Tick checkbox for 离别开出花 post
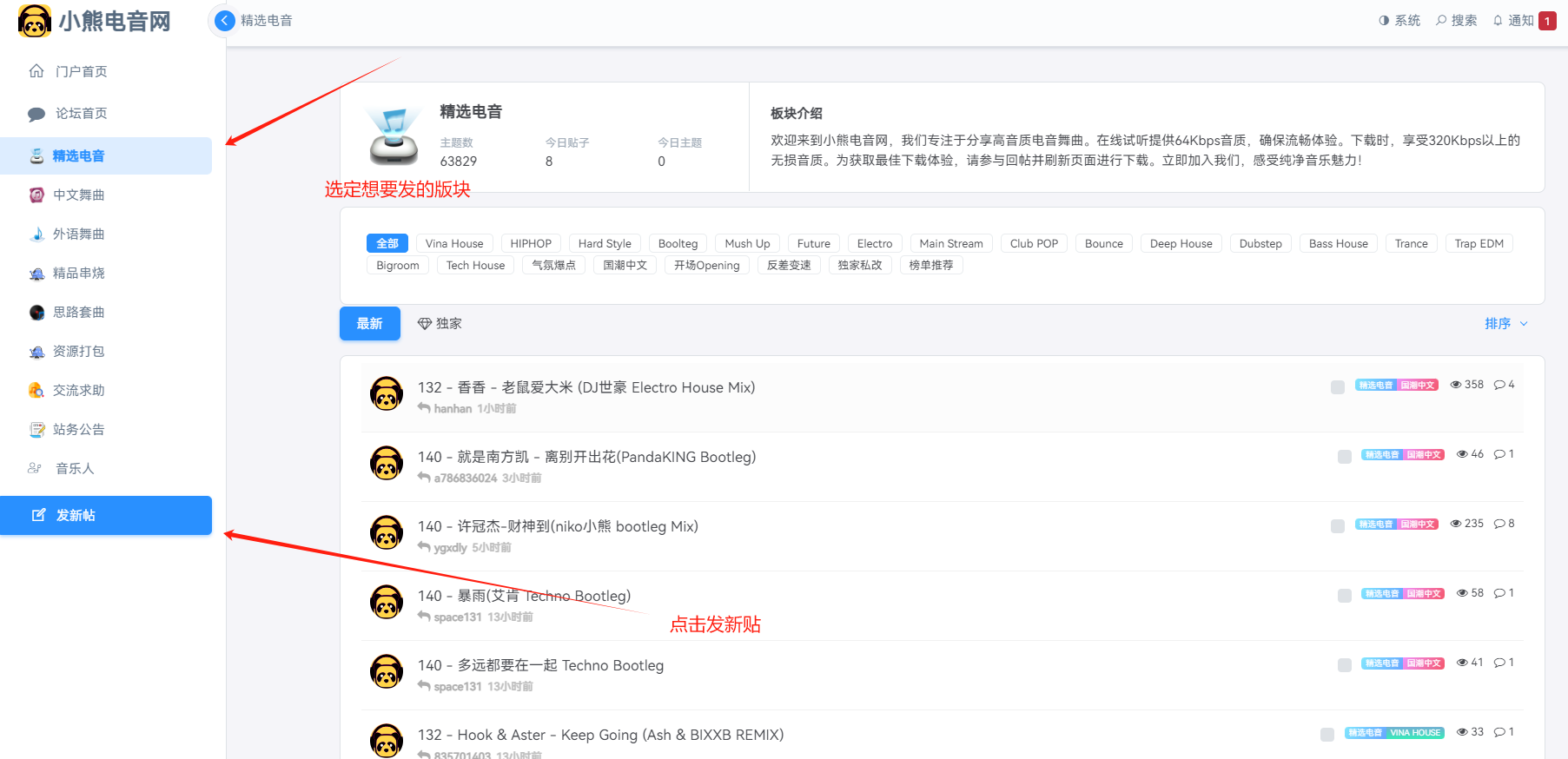Screen dimensions: 1568x759 coord(1345,457)
